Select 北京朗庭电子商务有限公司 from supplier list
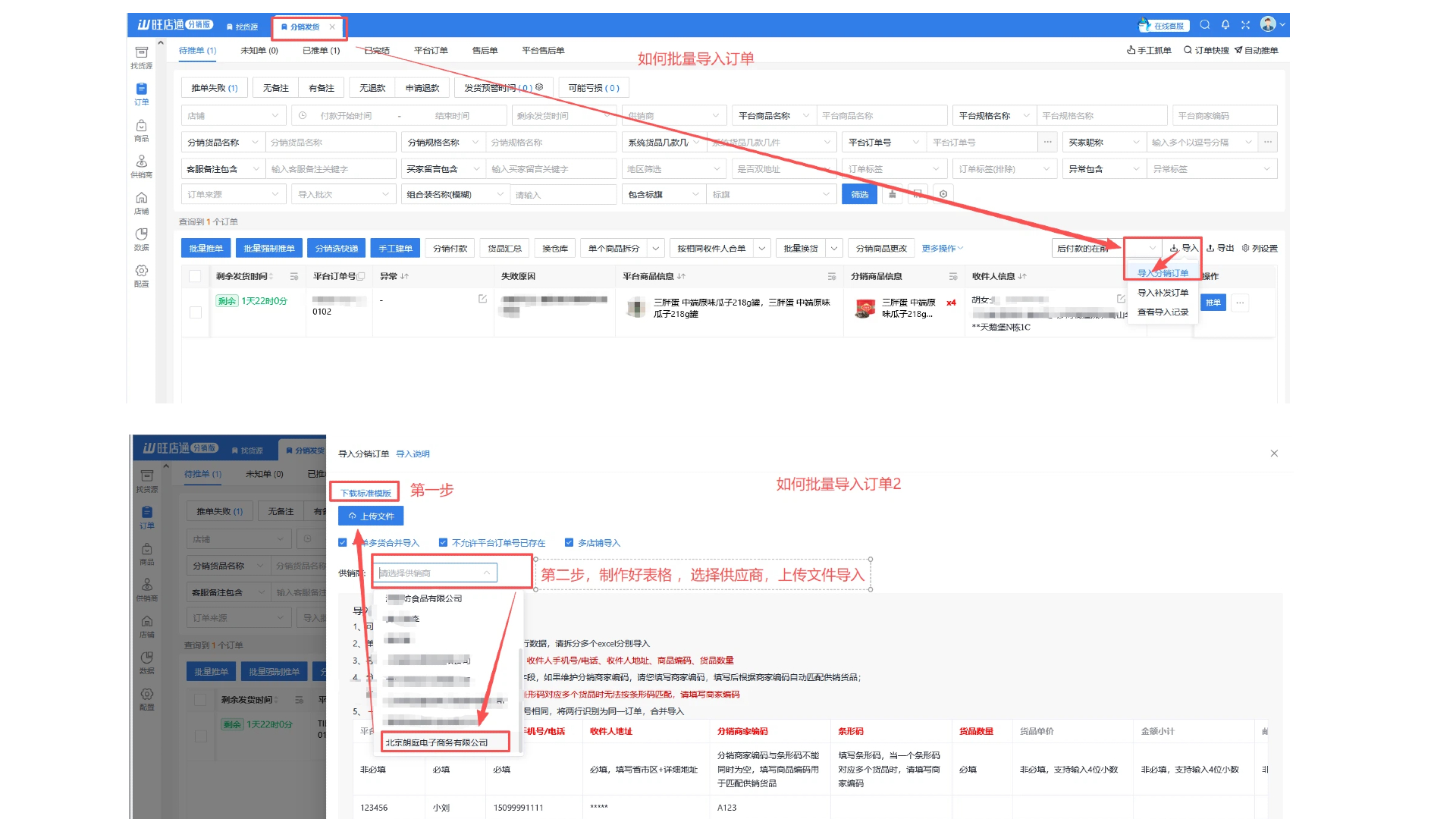The width and height of the screenshot is (1456, 819). coord(437,742)
